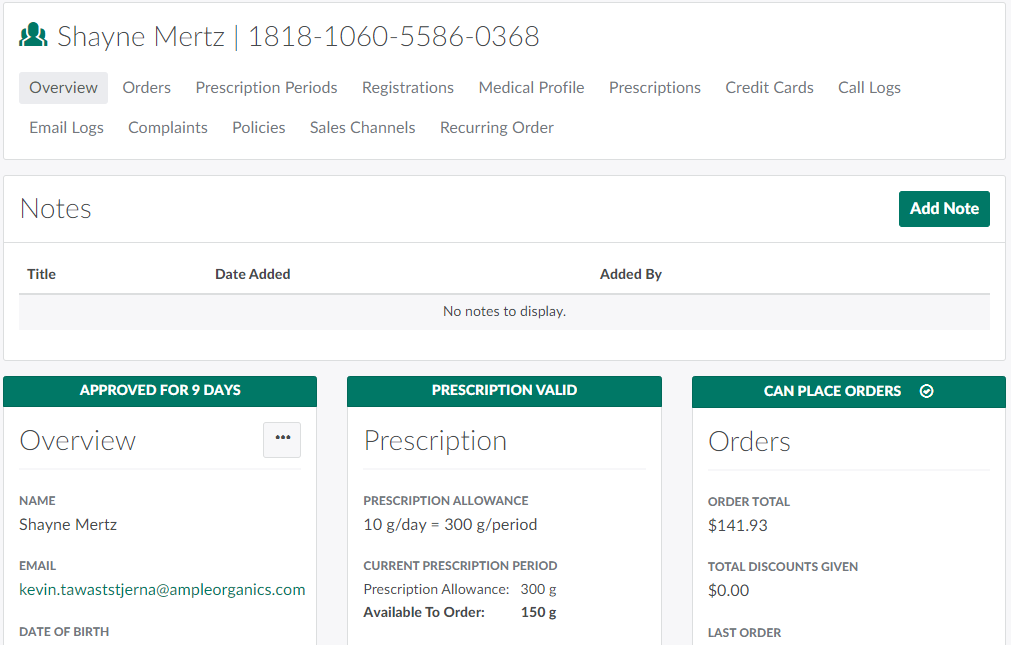The image size is (1011, 645).
Task: Open the Call Logs tab
Action: [869, 88]
